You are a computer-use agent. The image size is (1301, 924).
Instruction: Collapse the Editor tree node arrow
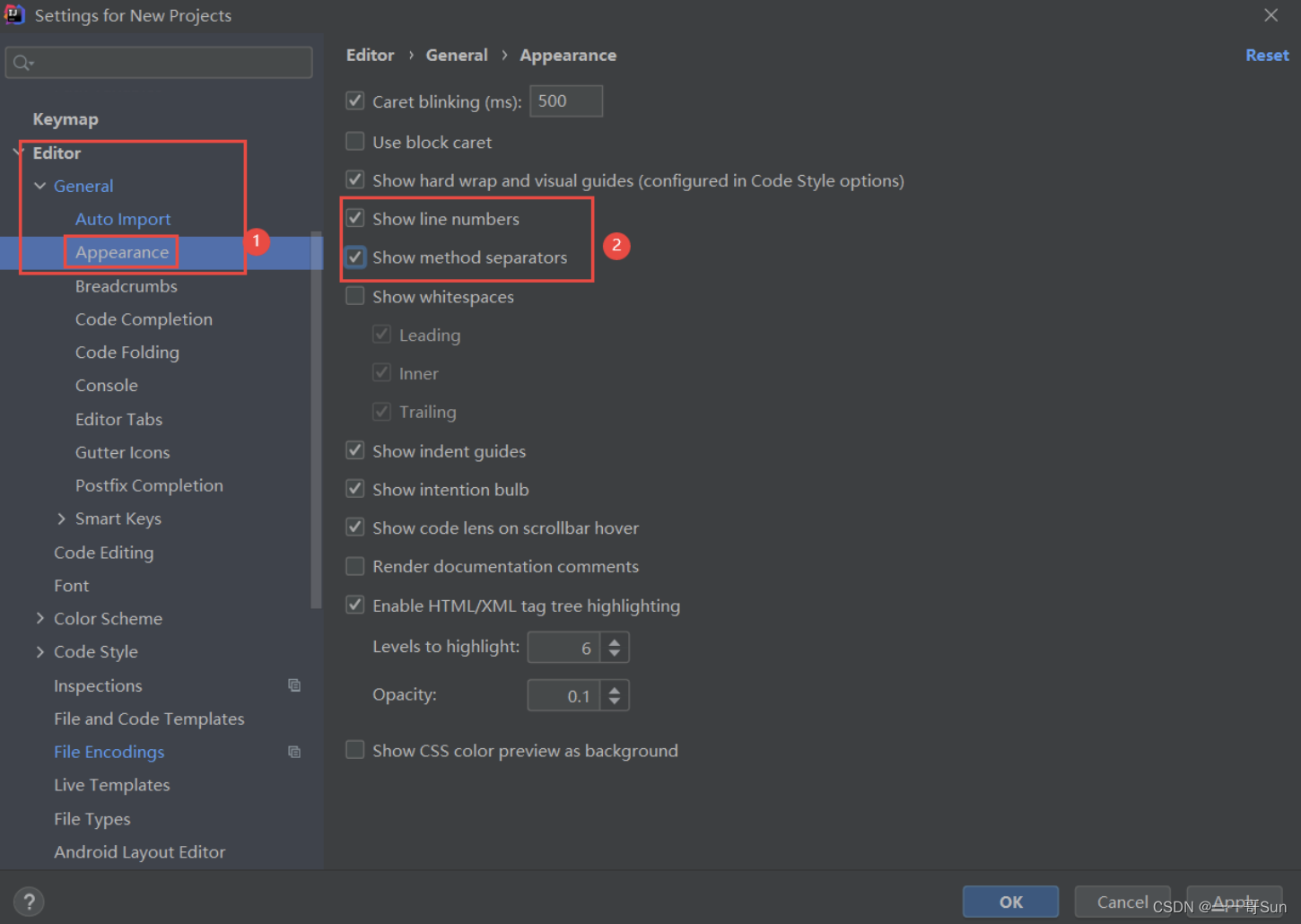(18, 153)
